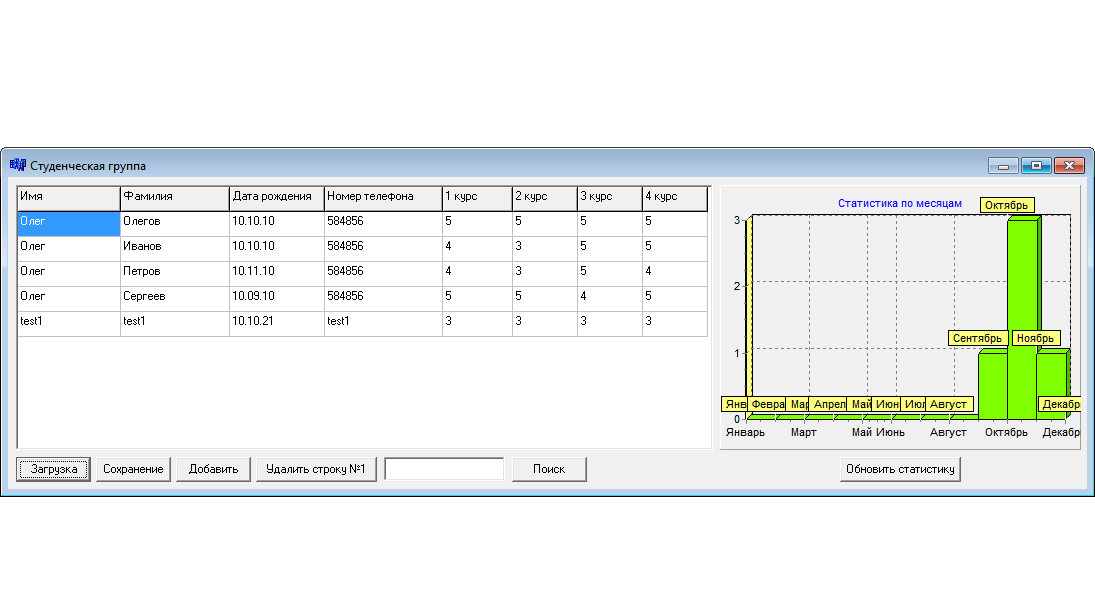
Task: Select the highlighted Олег cell in first row
Action: point(68,224)
